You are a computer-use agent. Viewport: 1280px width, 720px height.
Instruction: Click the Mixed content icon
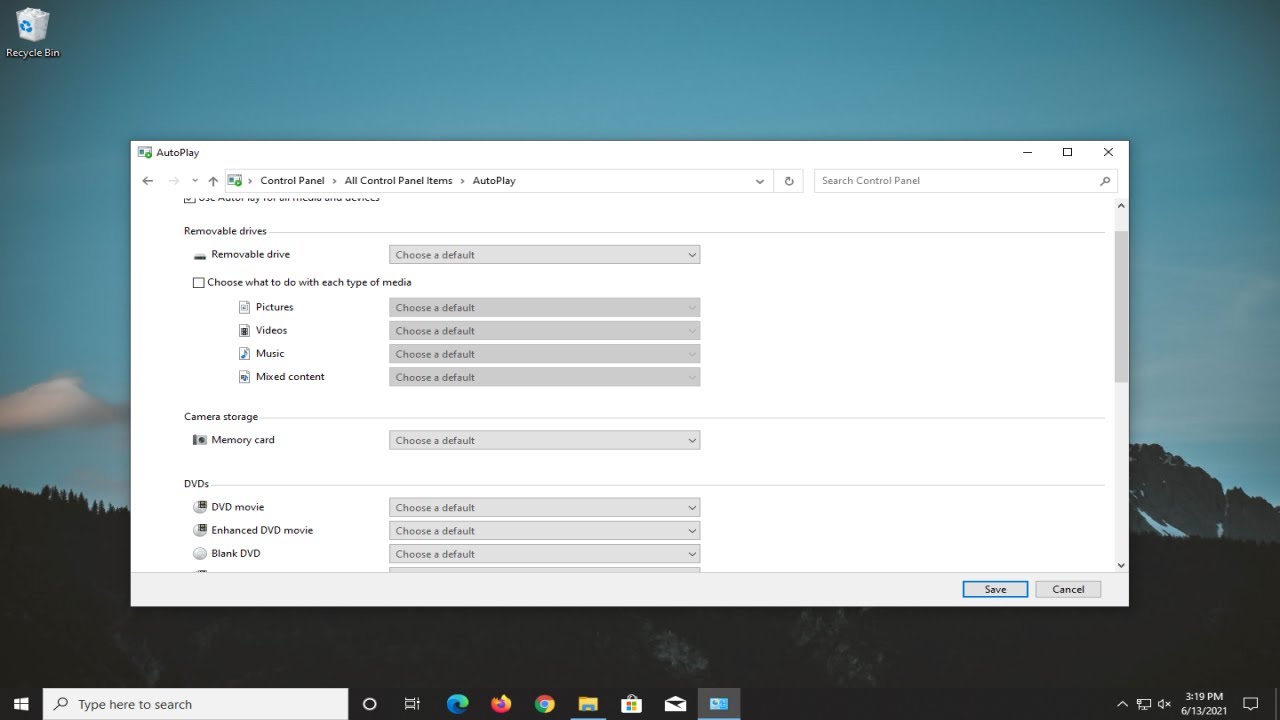pos(244,377)
